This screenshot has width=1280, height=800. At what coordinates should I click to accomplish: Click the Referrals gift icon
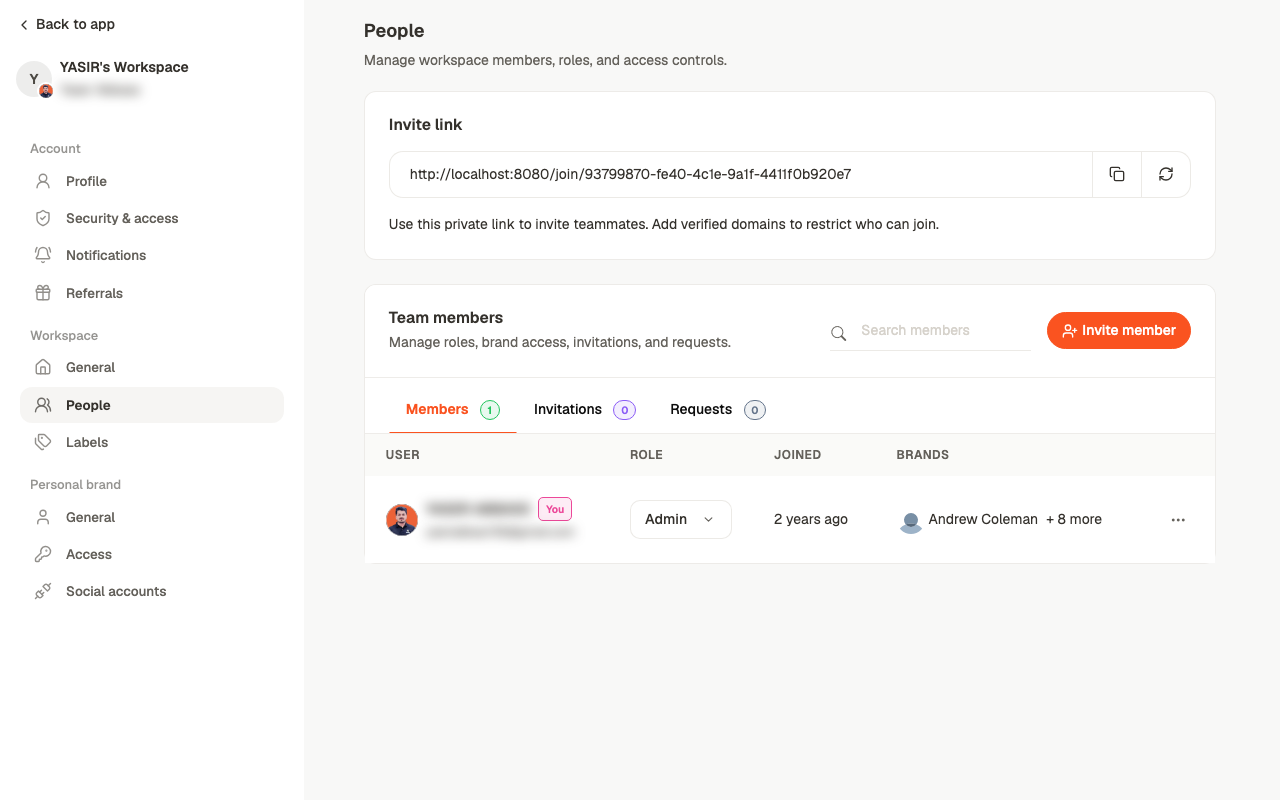tap(43, 293)
